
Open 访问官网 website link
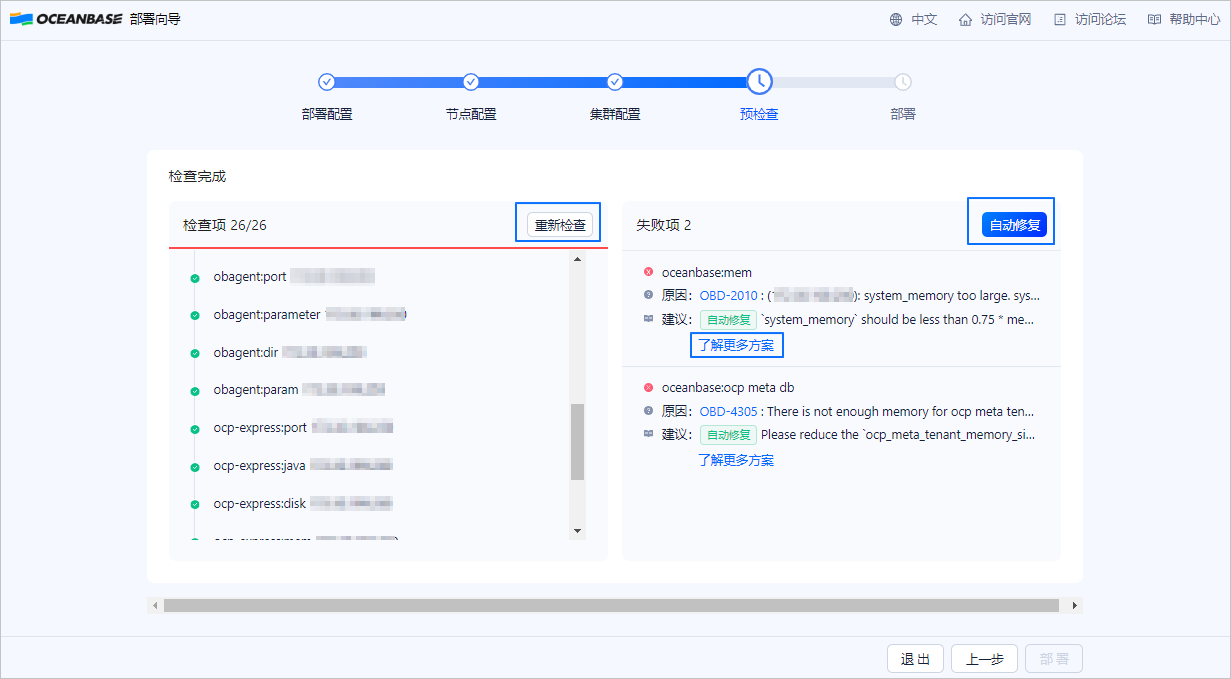coord(994,20)
